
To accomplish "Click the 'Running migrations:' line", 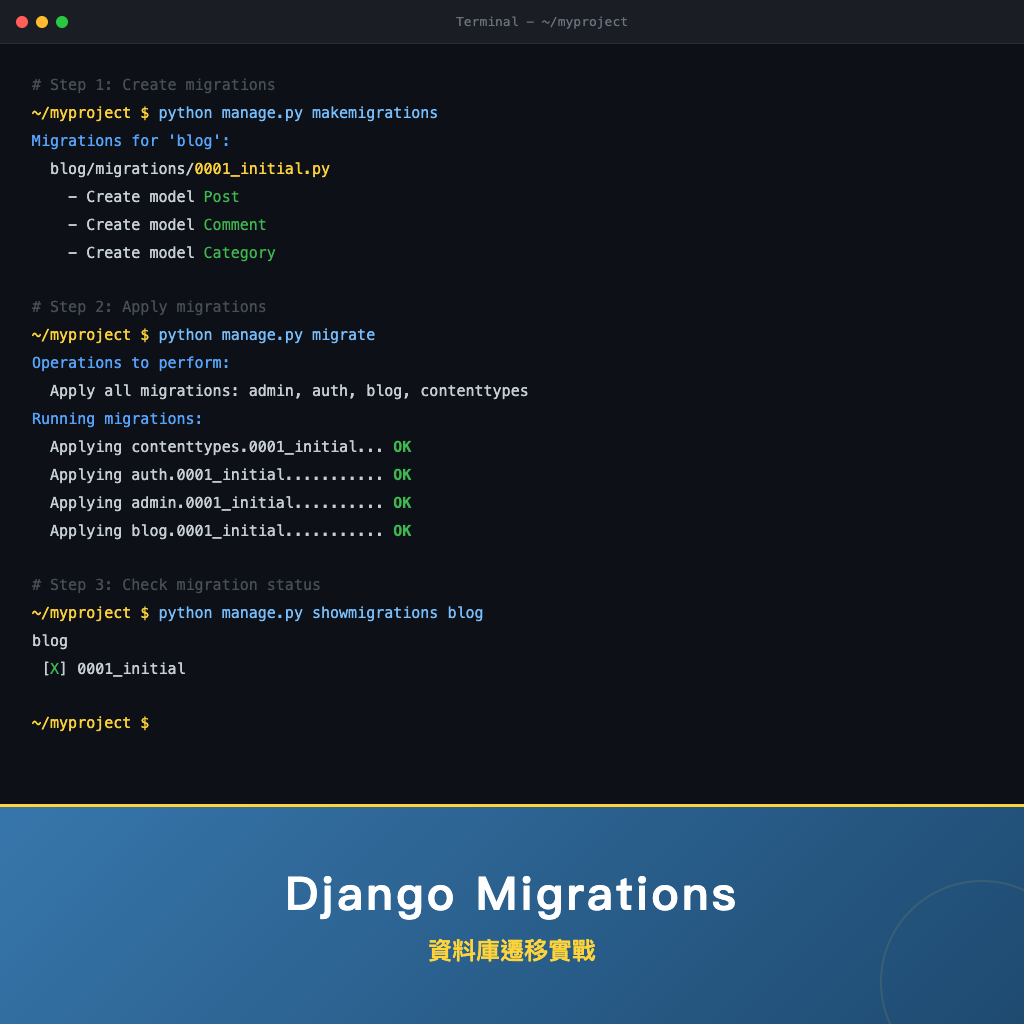I will 117,419.
